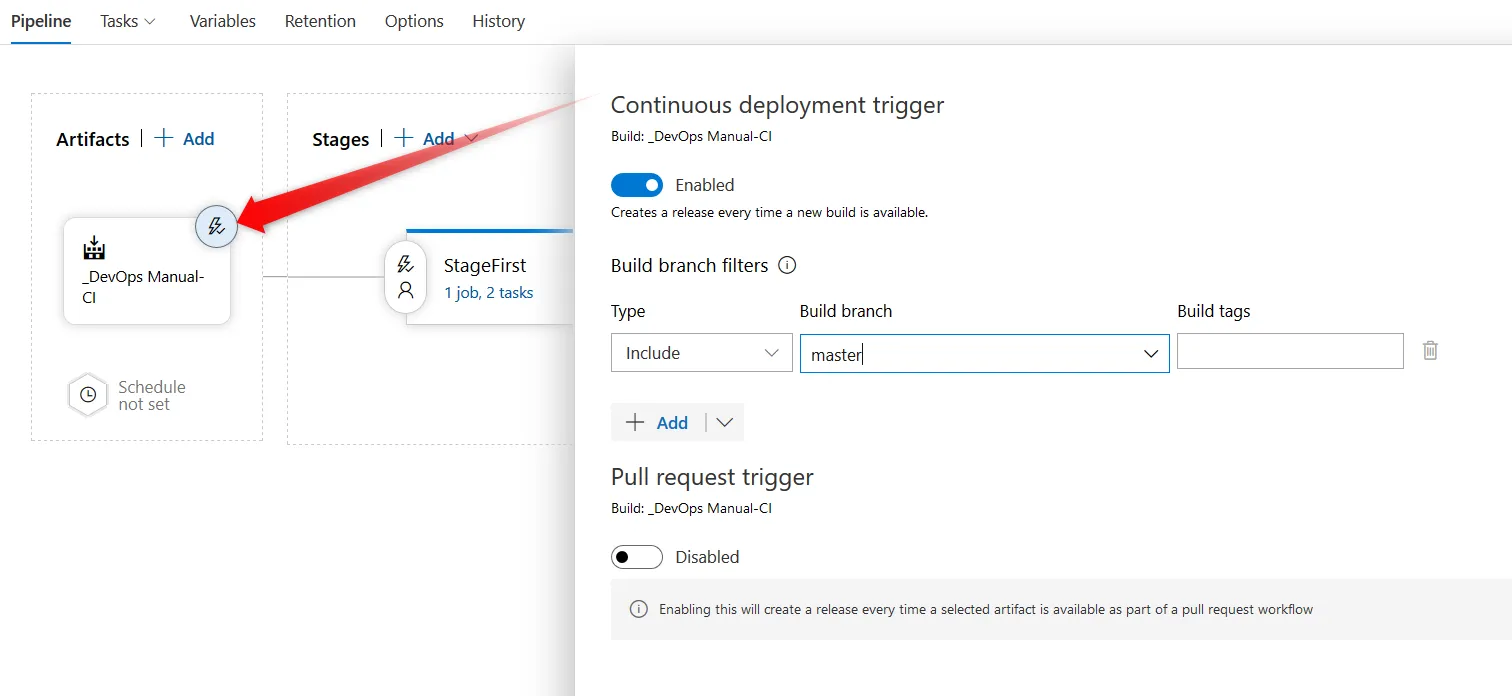Enable the pull request trigger toggle
This screenshot has height=696, width=1512.
[637, 557]
